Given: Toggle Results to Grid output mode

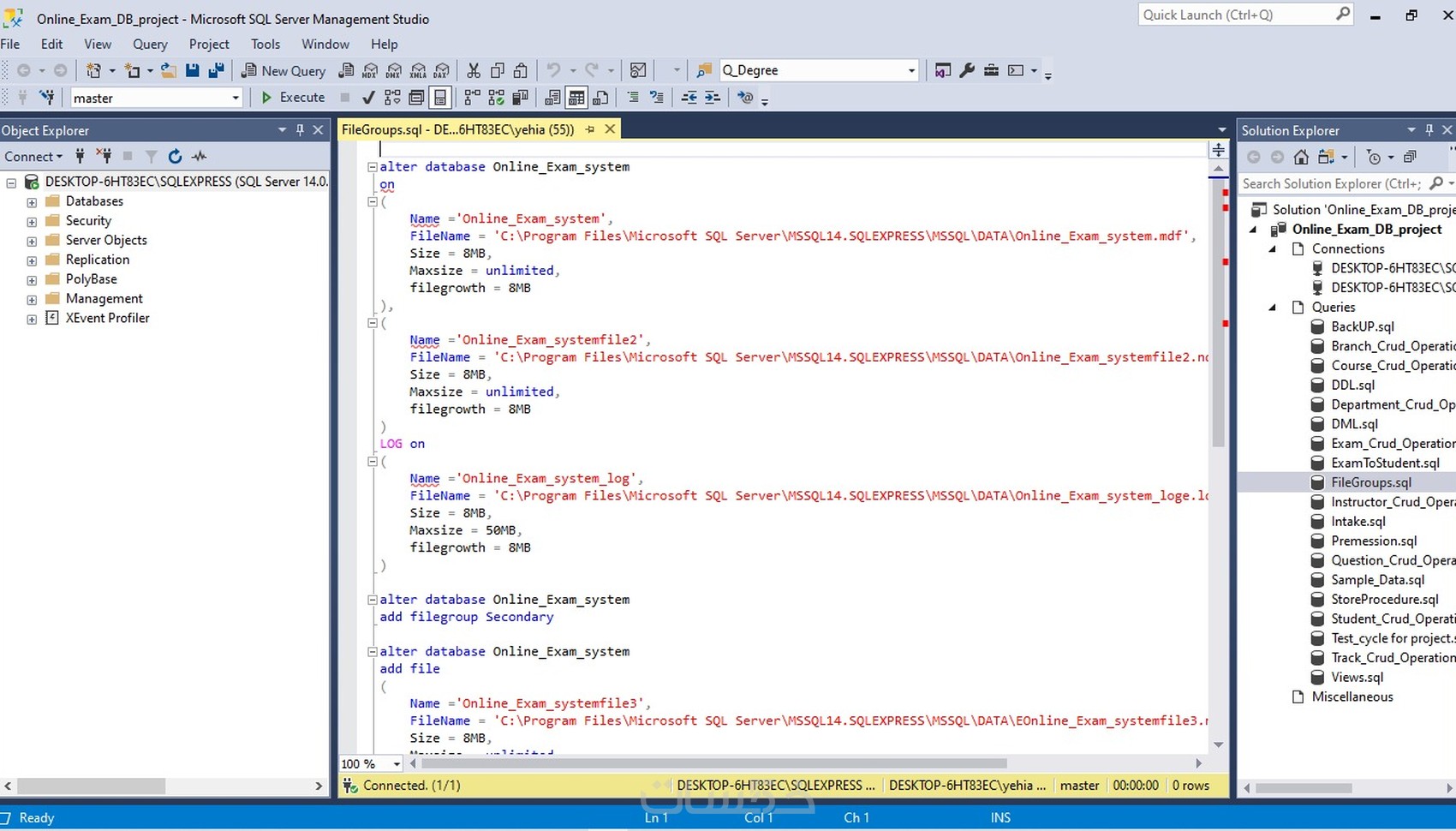Looking at the screenshot, I should (x=576, y=98).
